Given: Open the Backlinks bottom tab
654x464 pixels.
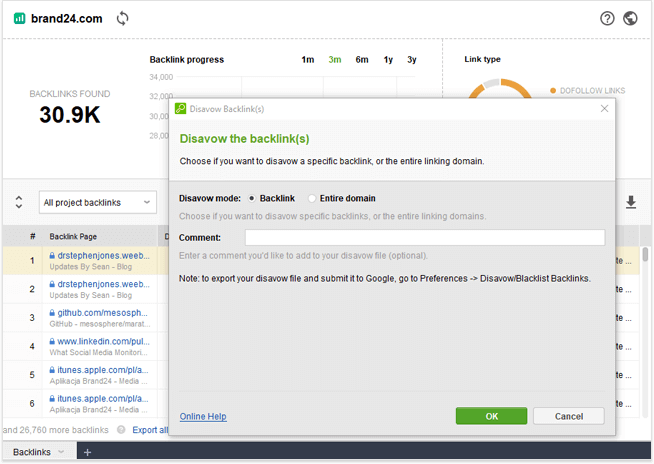Looking at the screenshot, I should pos(32,452).
